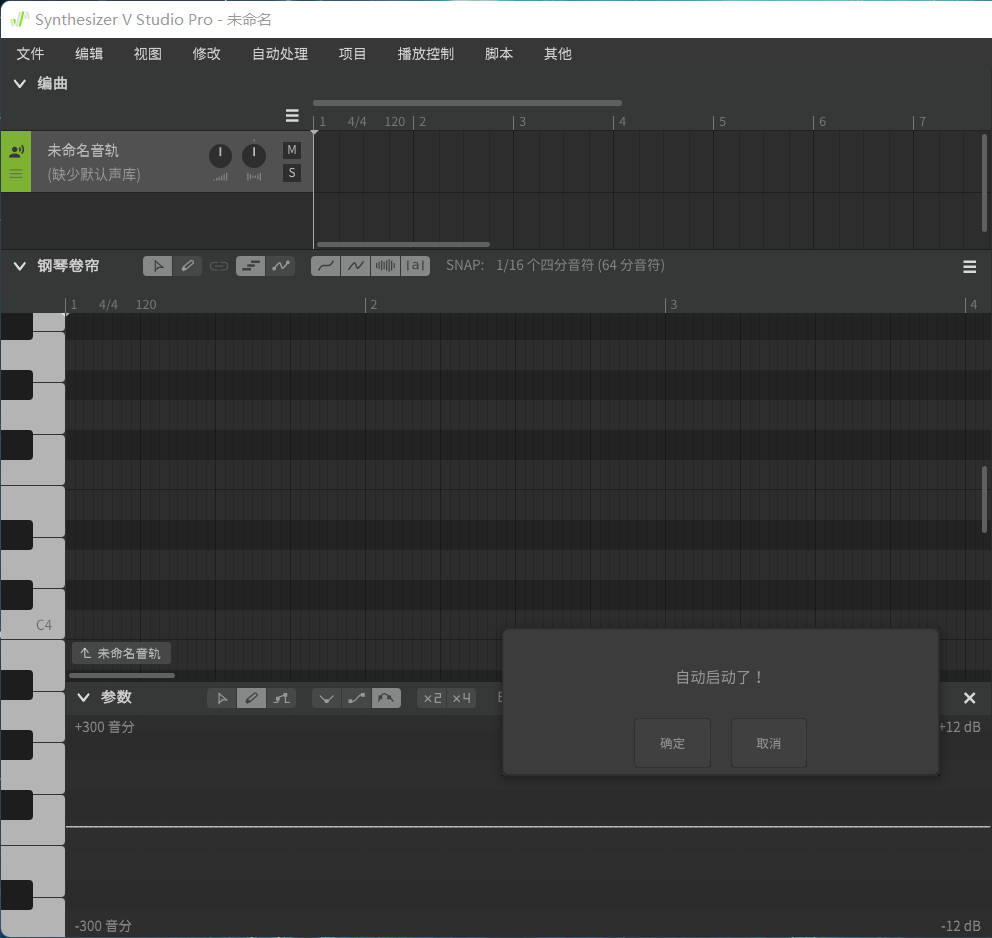
Task: Toggle the pitch deviation zigzag display button
Action: pyautogui.click(x=356, y=266)
